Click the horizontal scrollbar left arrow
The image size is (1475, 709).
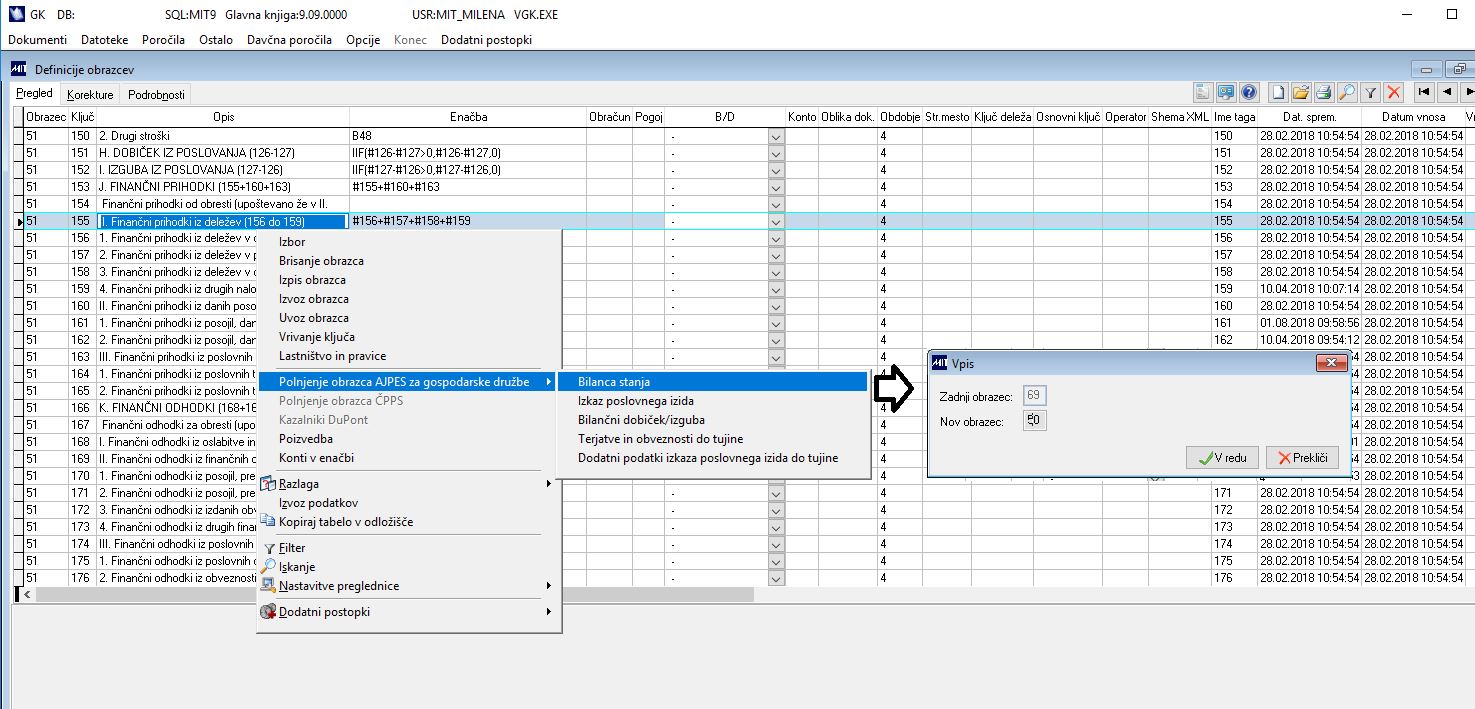pyautogui.click(x=28, y=594)
